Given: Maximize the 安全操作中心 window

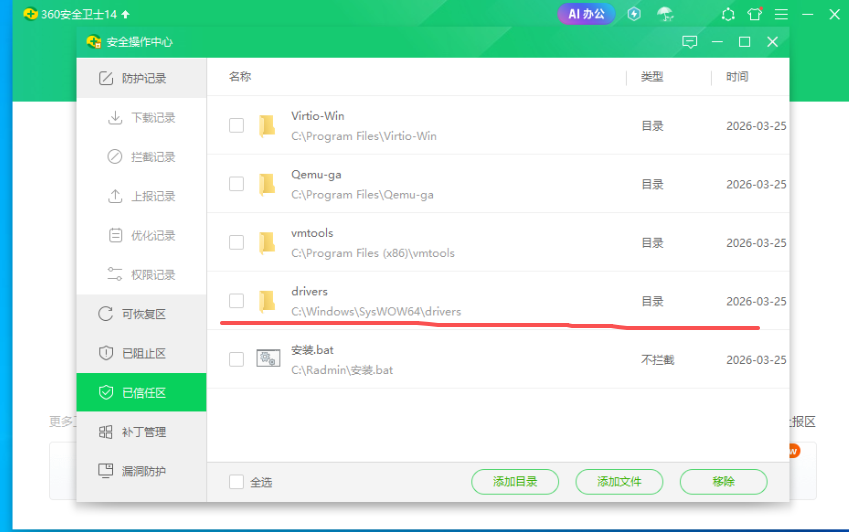Looking at the screenshot, I should pos(744,42).
